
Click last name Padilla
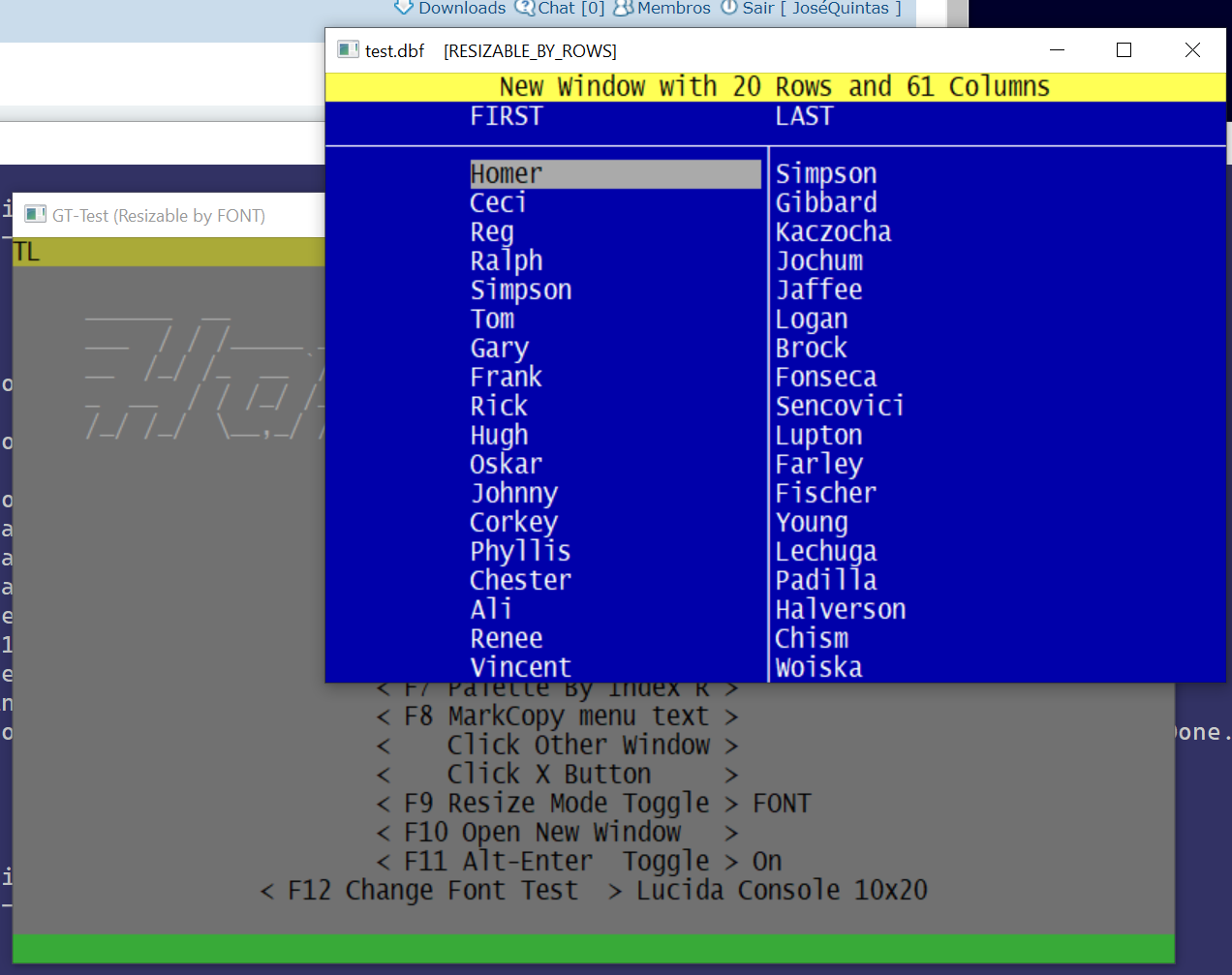tap(826, 581)
